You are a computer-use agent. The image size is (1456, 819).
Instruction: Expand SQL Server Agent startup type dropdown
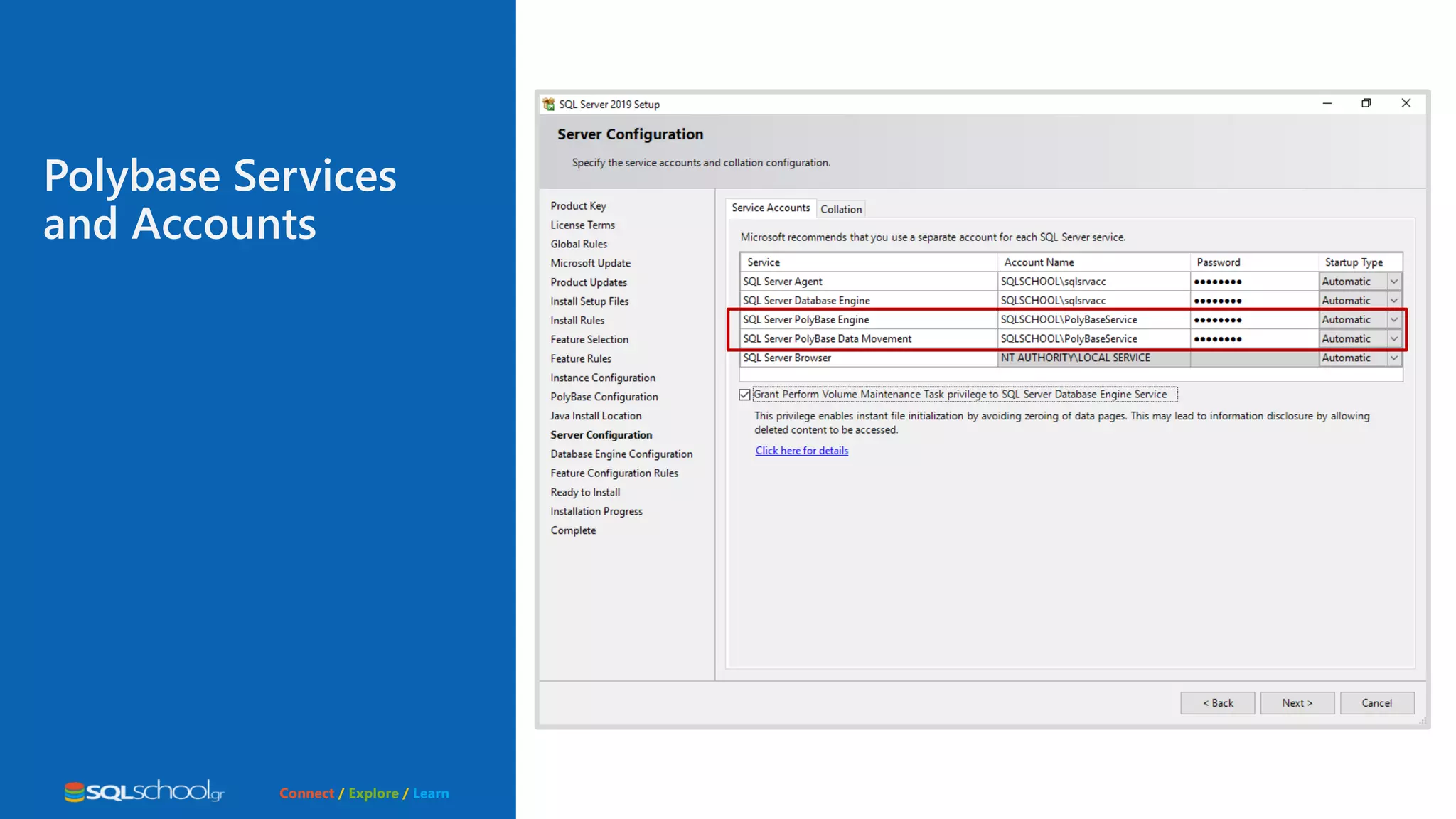[1393, 282]
